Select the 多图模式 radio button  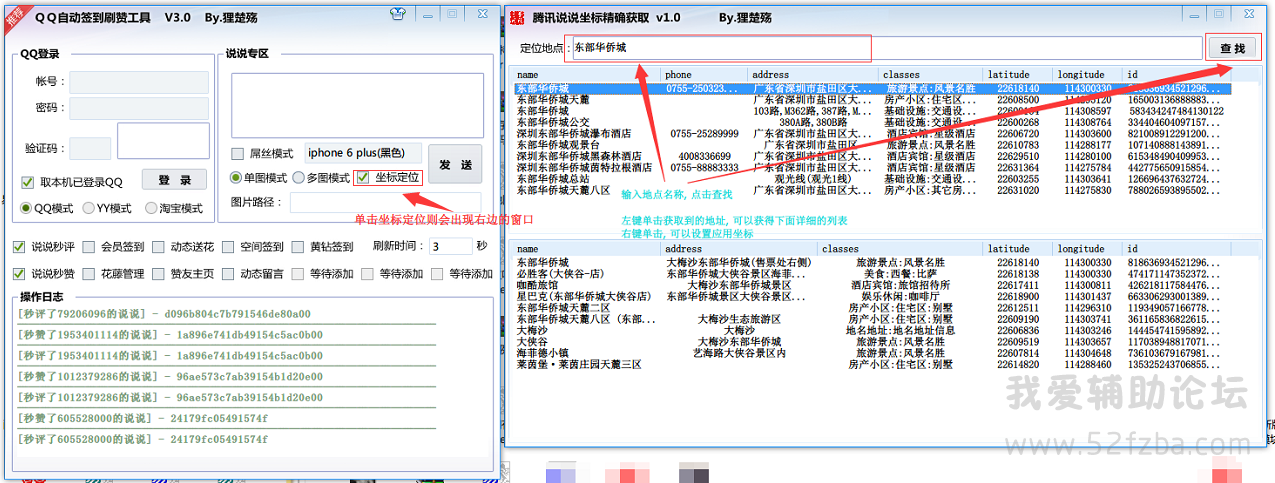click(299, 178)
